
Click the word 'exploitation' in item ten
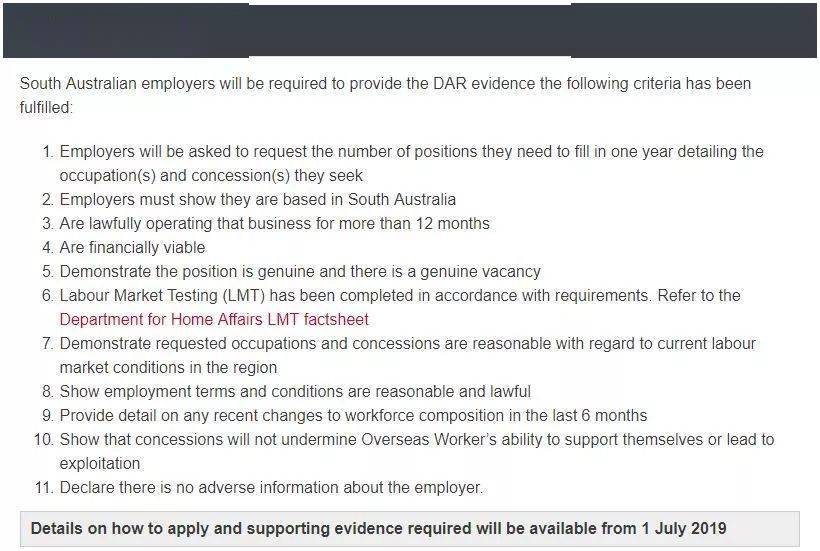point(100,464)
